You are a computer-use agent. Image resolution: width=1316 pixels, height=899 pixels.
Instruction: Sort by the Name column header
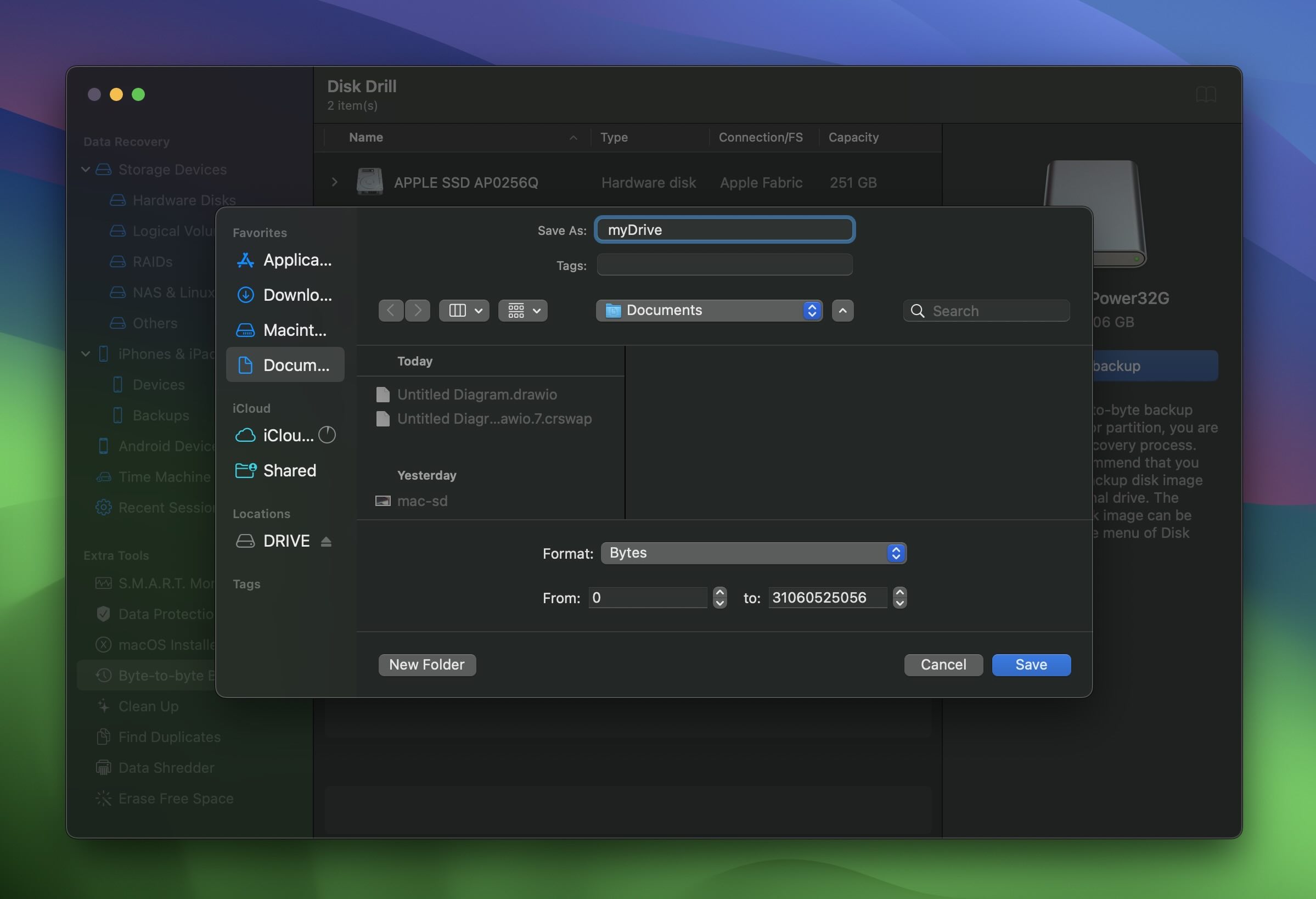pos(366,137)
